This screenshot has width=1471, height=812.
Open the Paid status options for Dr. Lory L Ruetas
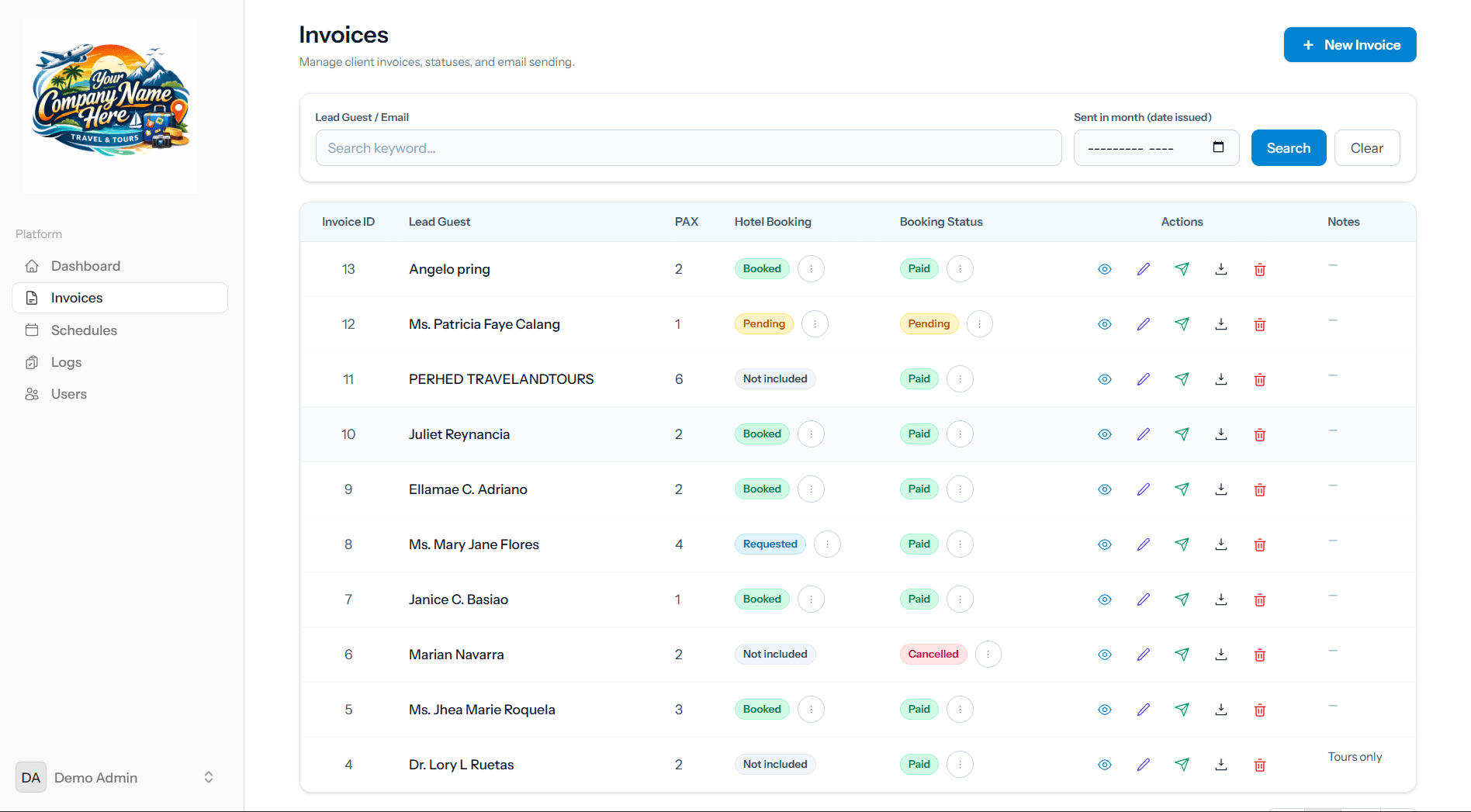pyautogui.click(x=960, y=764)
